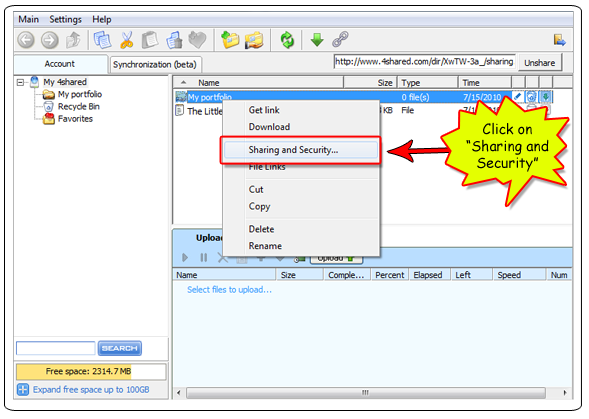Click the green down-arrow download icon
The height and width of the screenshot is (419, 589).
tap(317, 40)
